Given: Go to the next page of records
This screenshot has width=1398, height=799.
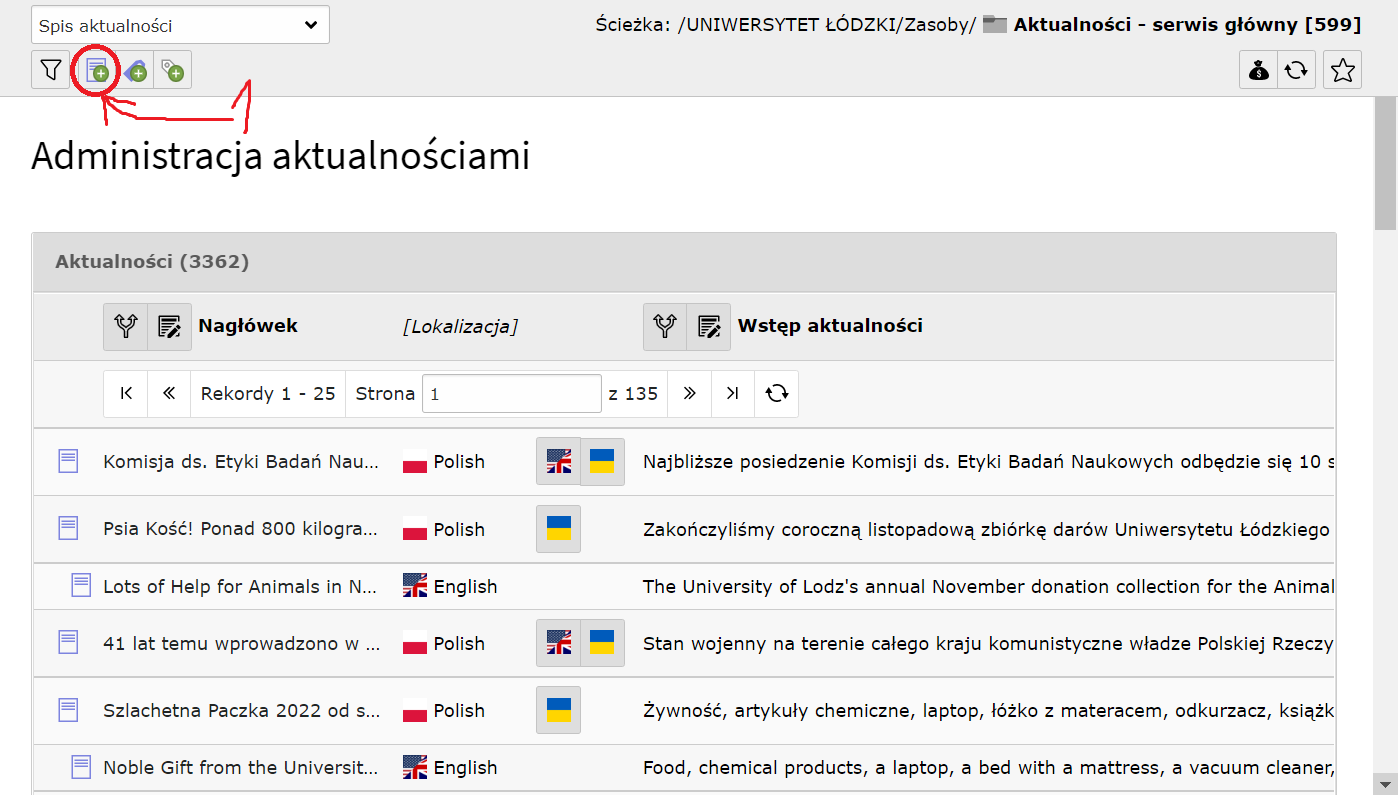Looking at the screenshot, I should (689, 394).
